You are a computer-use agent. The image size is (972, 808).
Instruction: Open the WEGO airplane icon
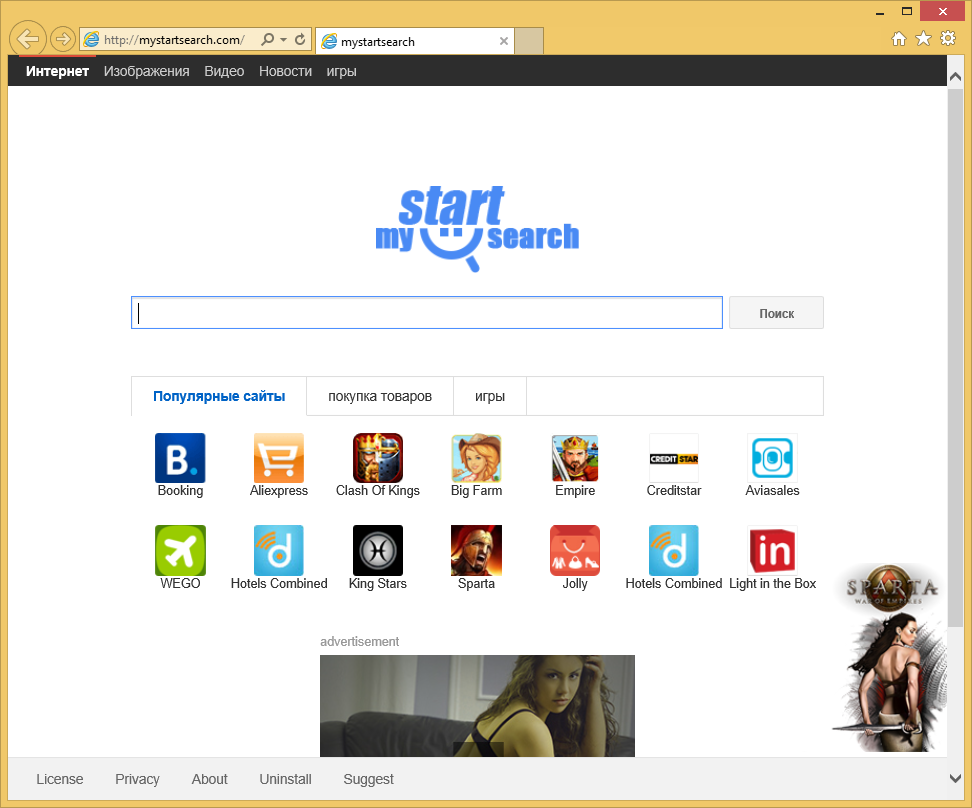(180, 551)
